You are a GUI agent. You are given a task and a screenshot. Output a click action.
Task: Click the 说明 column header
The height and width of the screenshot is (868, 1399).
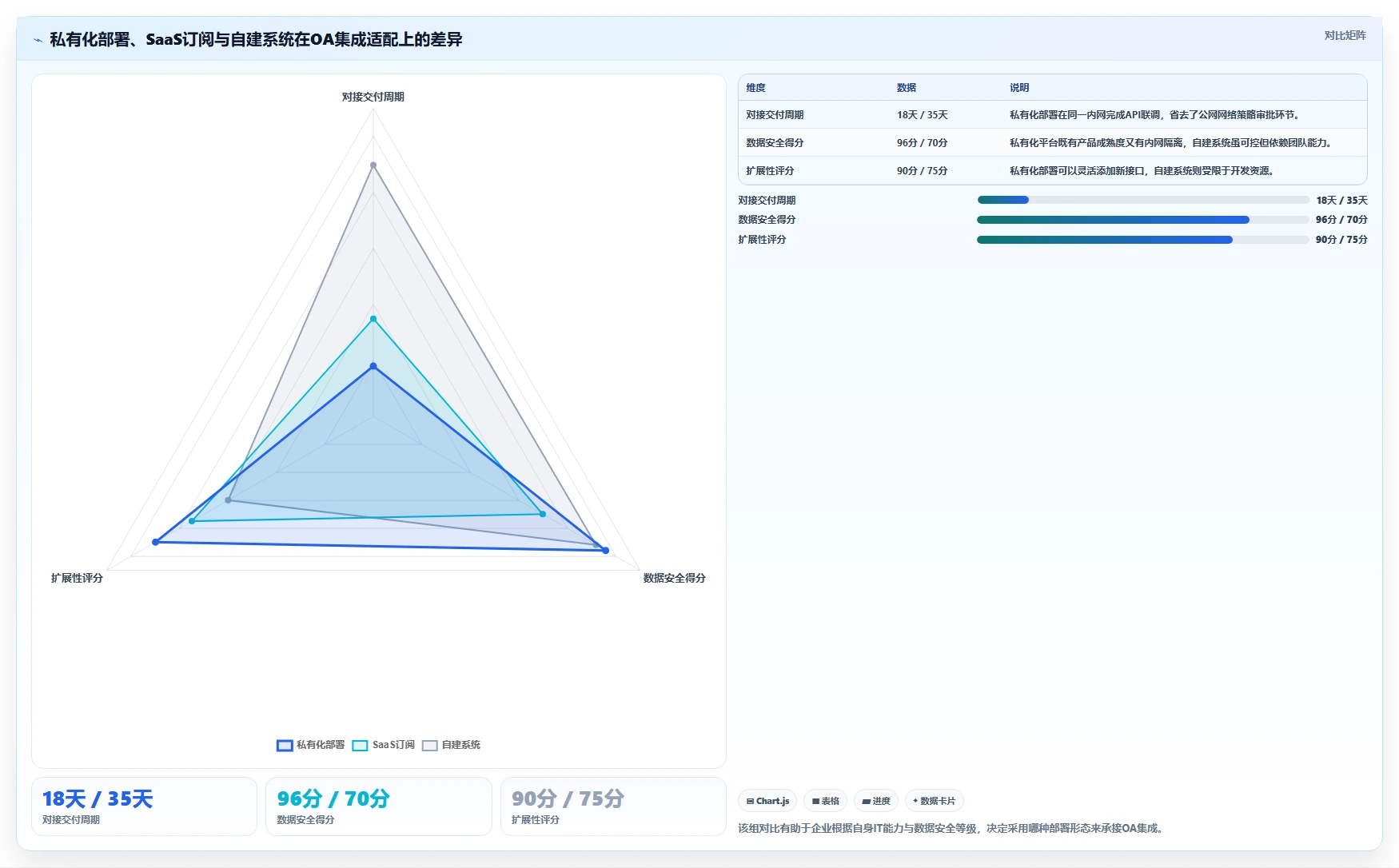pyautogui.click(x=1019, y=88)
